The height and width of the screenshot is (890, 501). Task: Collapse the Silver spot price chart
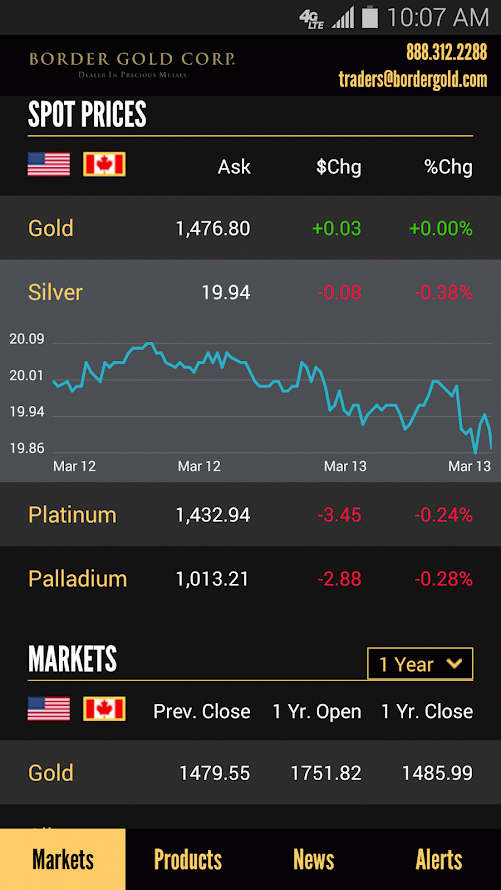[x=250, y=292]
